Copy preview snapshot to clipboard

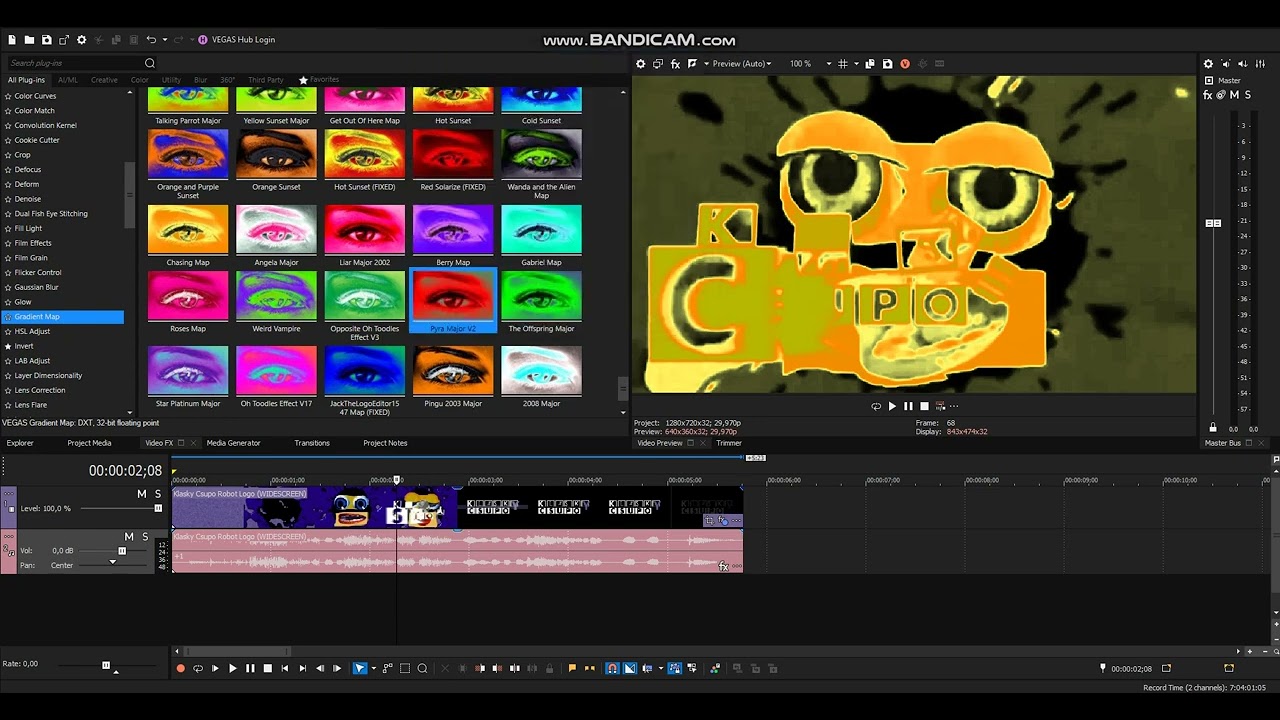pos(870,64)
